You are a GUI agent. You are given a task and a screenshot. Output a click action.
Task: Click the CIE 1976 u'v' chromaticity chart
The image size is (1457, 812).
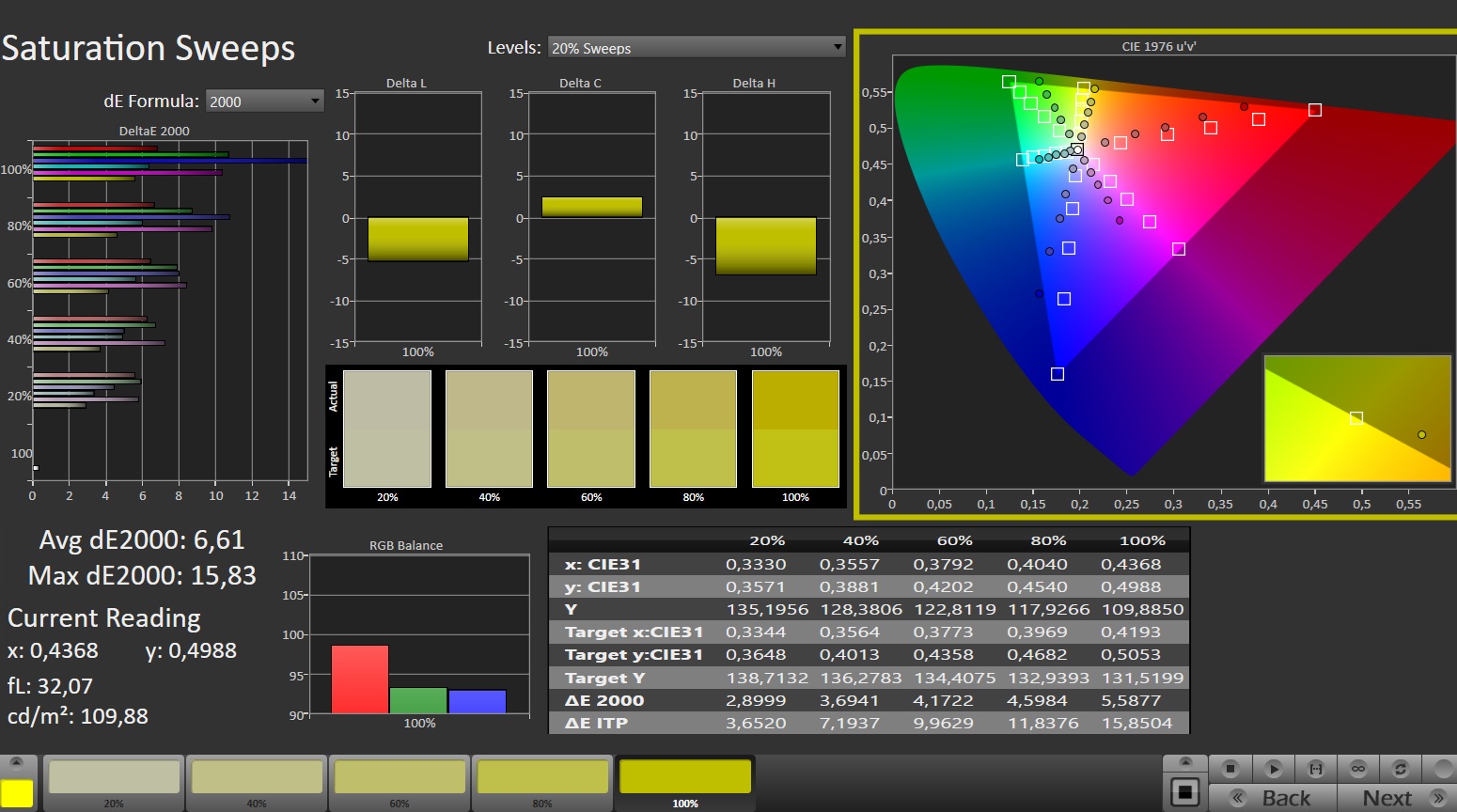click(1156, 273)
